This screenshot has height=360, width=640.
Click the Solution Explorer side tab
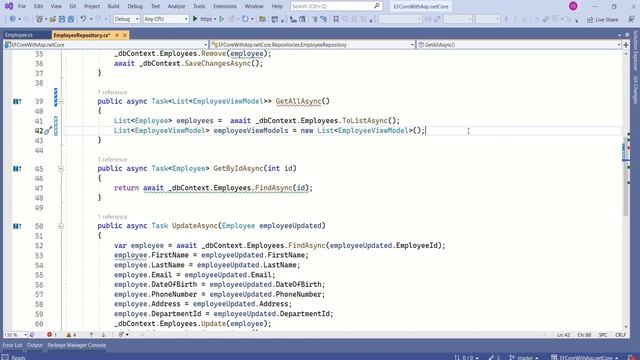636,51
